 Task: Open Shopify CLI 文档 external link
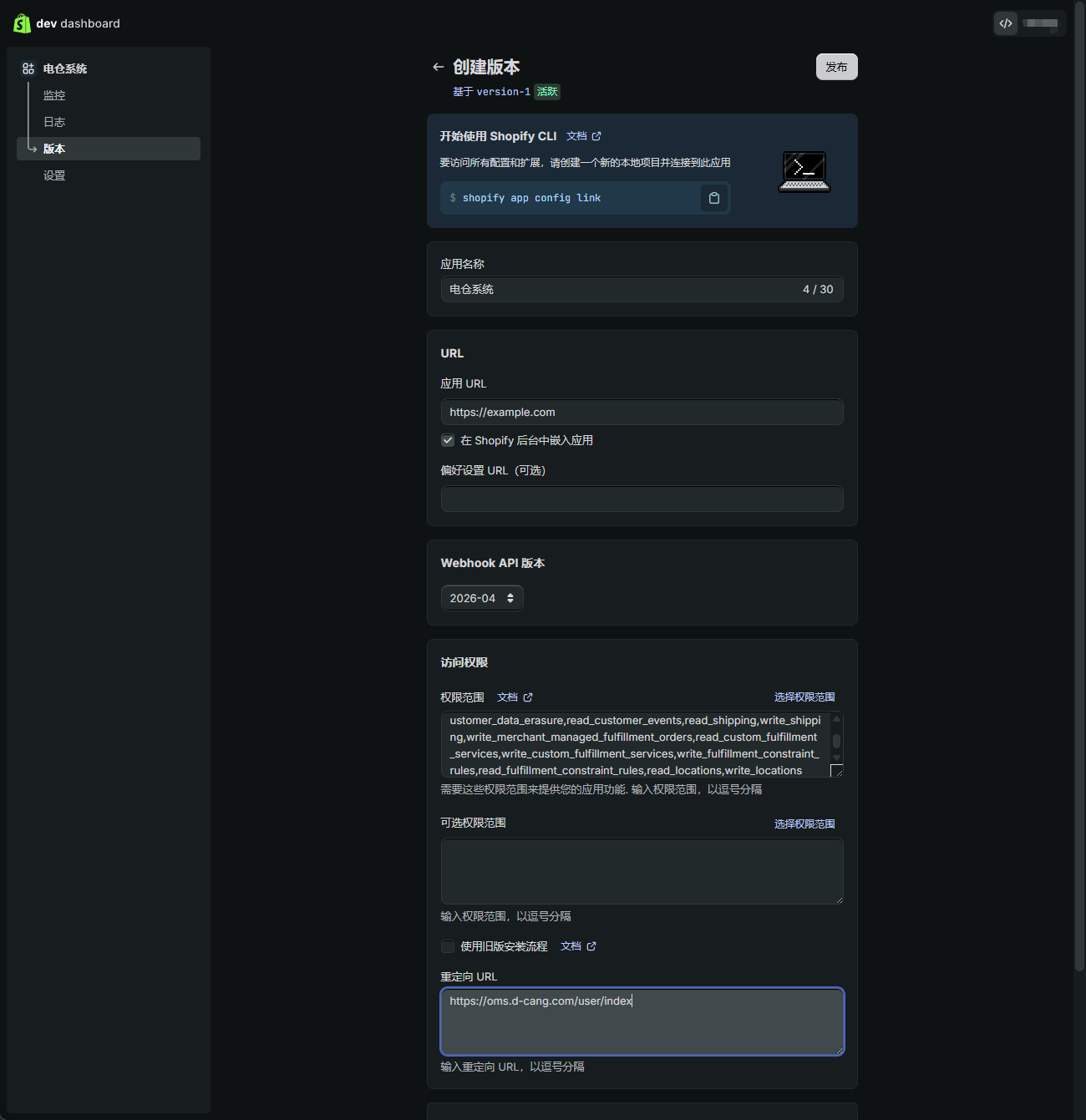584,136
